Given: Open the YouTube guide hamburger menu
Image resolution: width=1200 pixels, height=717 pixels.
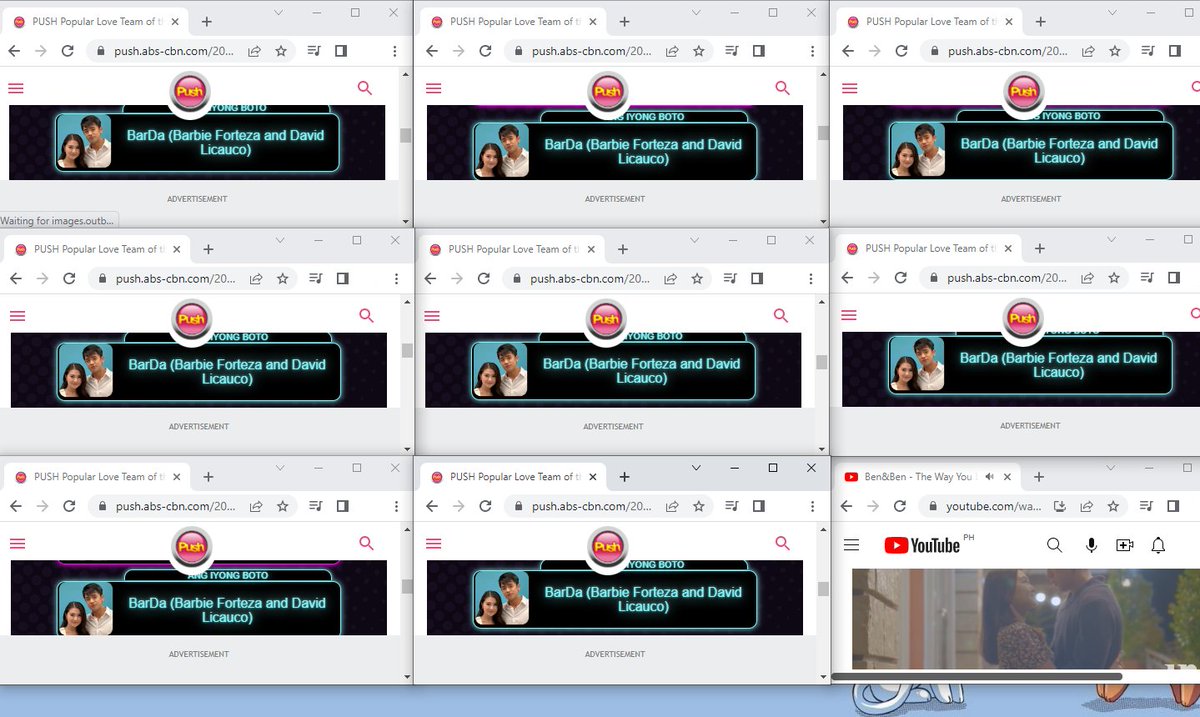Looking at the screenshot, I should [851, 545].
